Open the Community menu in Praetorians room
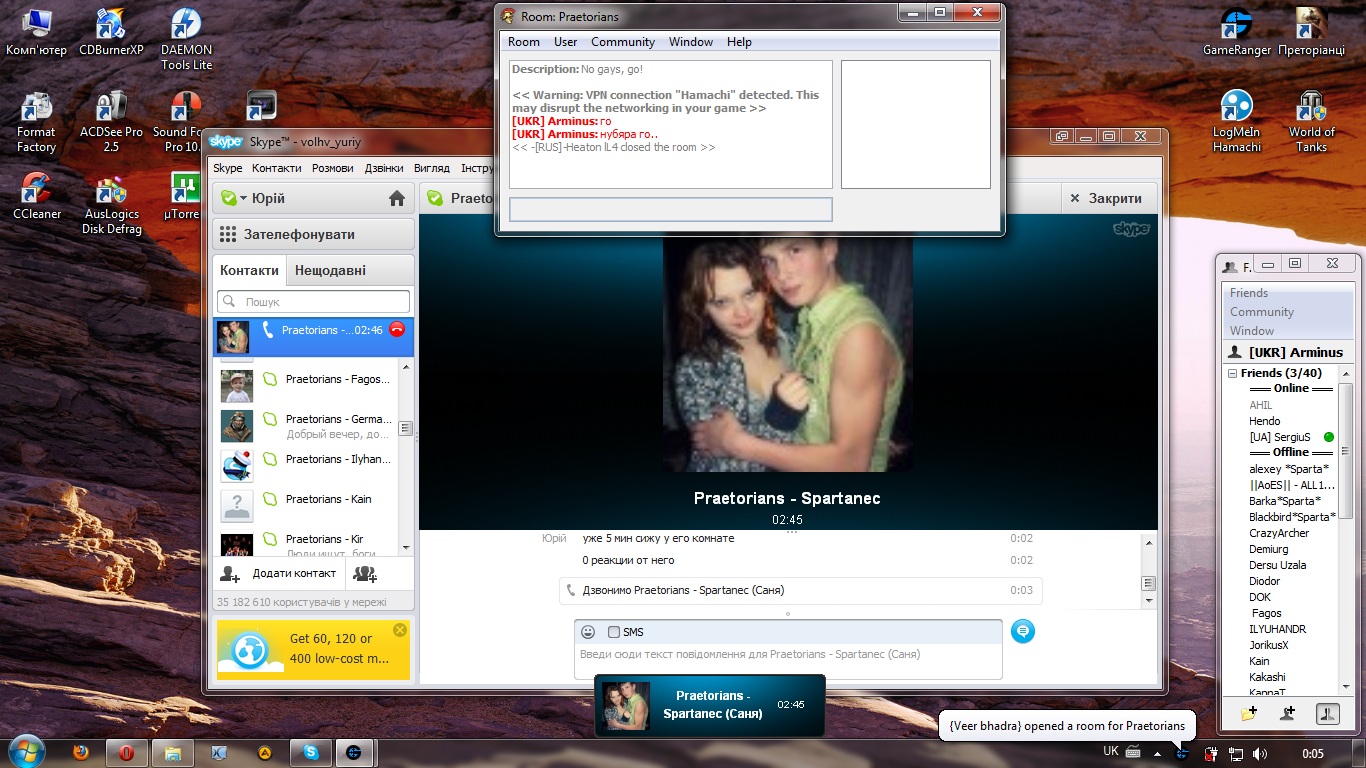Image resolution: width=1366 pixels, height=768 pixels. pos(623,42)
